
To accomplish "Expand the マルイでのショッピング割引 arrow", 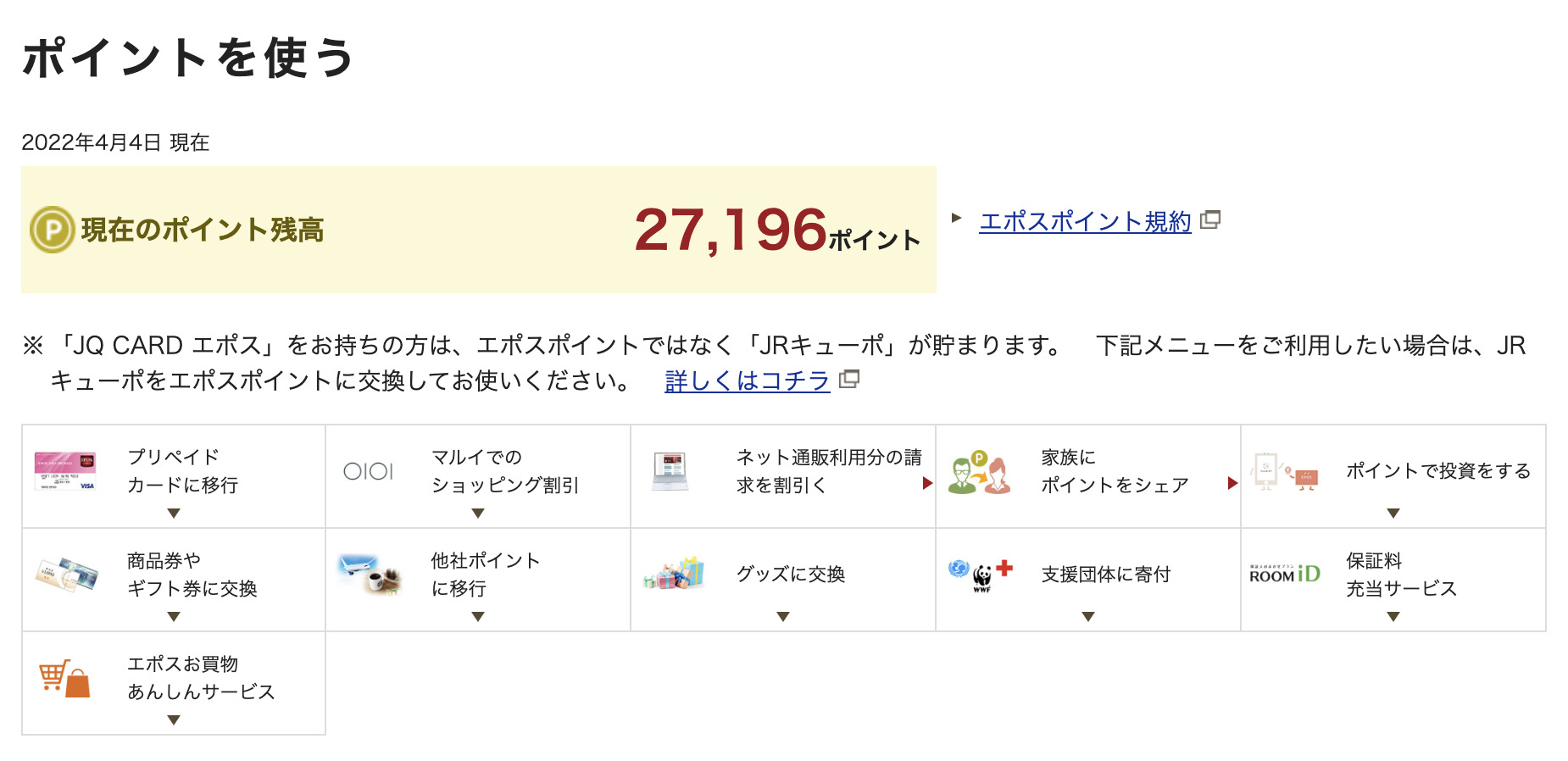I will click(478, 514).
